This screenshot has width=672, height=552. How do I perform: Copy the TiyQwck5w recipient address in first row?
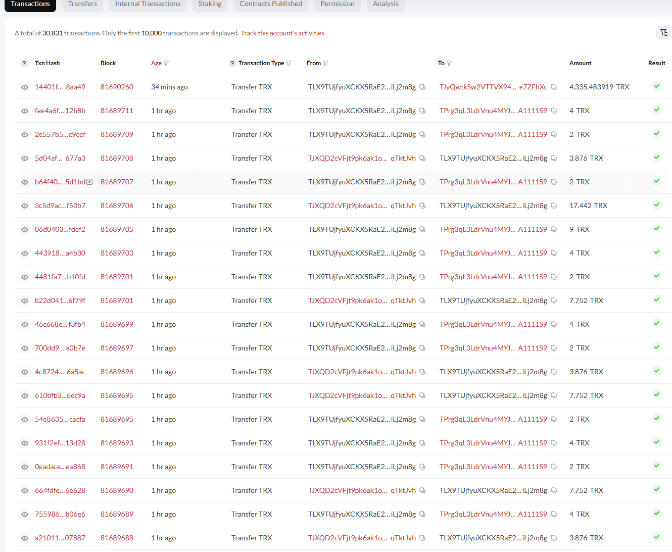coord(553,87)
